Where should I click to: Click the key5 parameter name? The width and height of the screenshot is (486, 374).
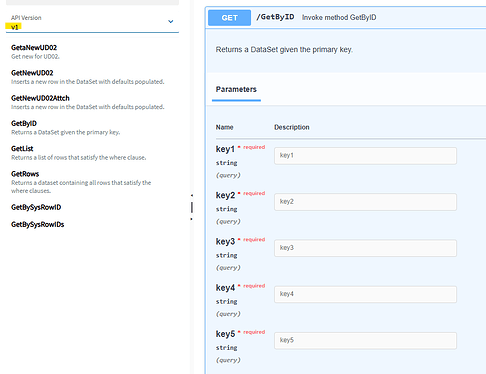225,334
